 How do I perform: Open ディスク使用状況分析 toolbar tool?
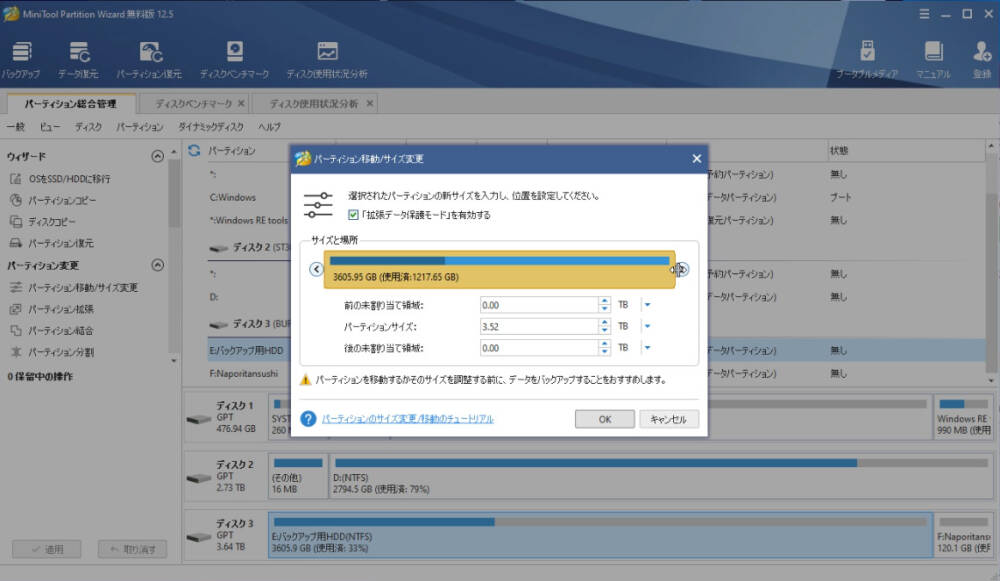327,60
